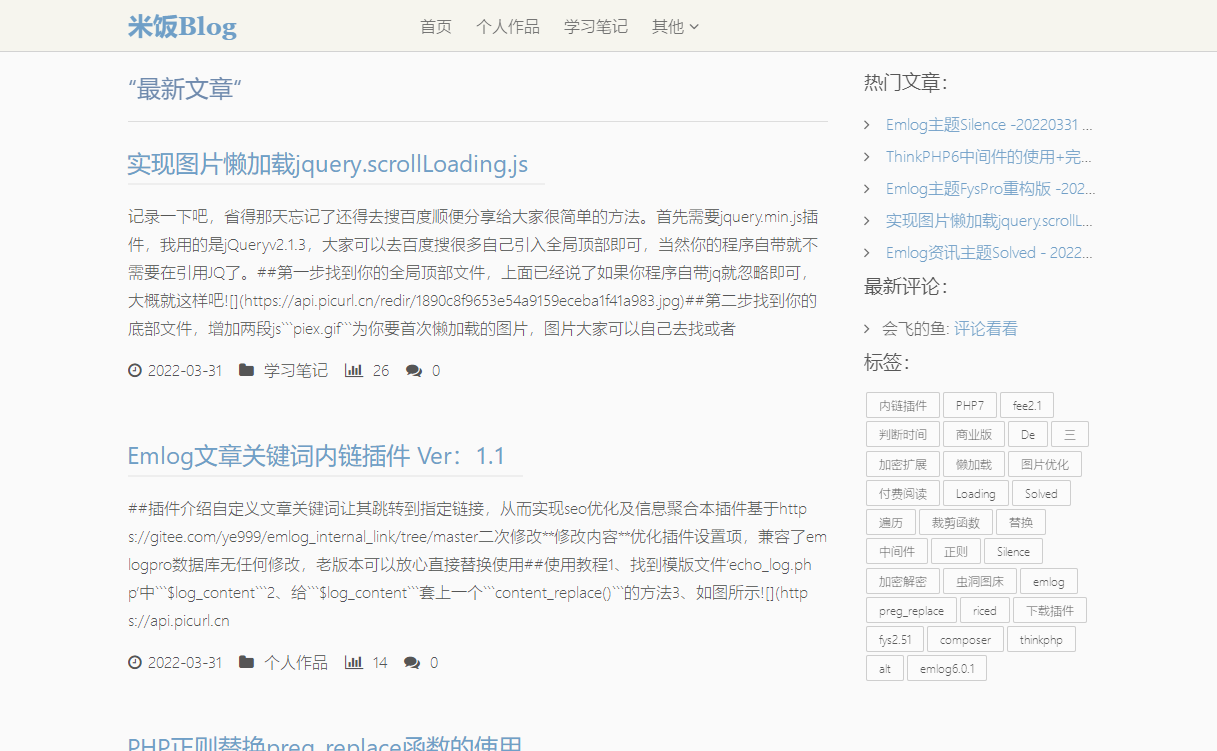This screenshot has height=751, width=1217.
Task: Open Emlog文章关键词内链插件 Ver：1.1 article
Action: (316, 456)
